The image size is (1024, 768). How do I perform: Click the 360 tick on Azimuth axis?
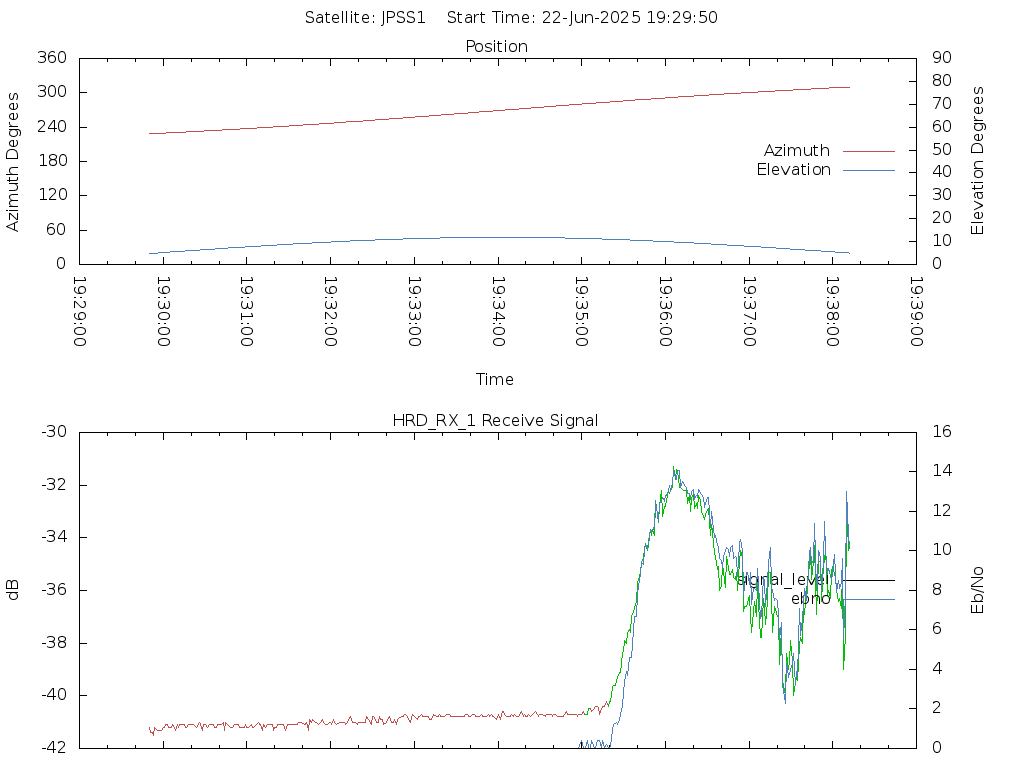click(x=52, y=58)
